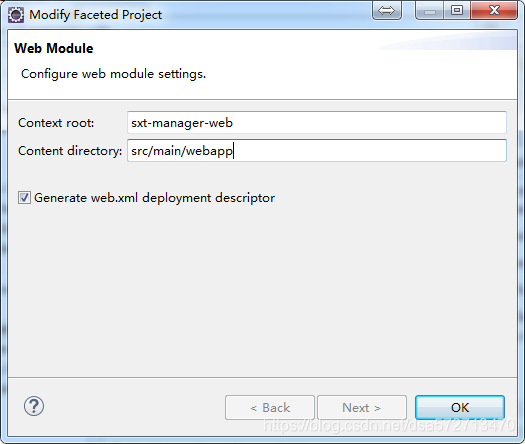Screen dimensions: 525x444
Task: Confirm the dialog with OK
Action: 460,408
